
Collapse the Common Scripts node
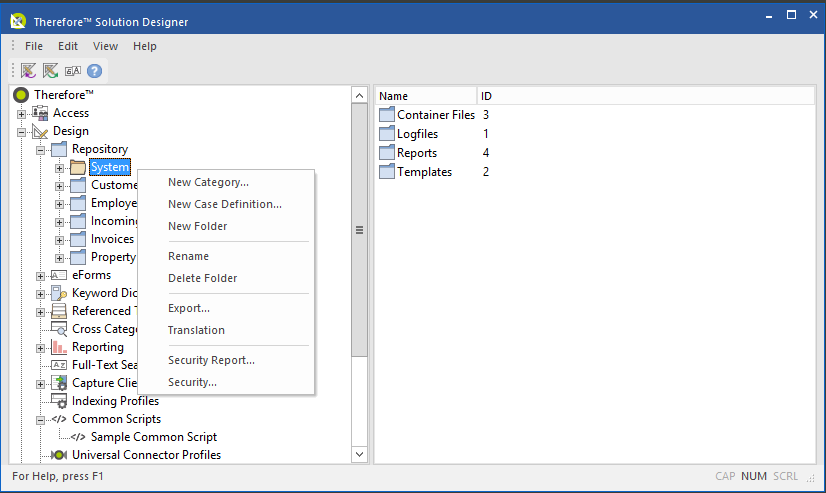point(41,419)
